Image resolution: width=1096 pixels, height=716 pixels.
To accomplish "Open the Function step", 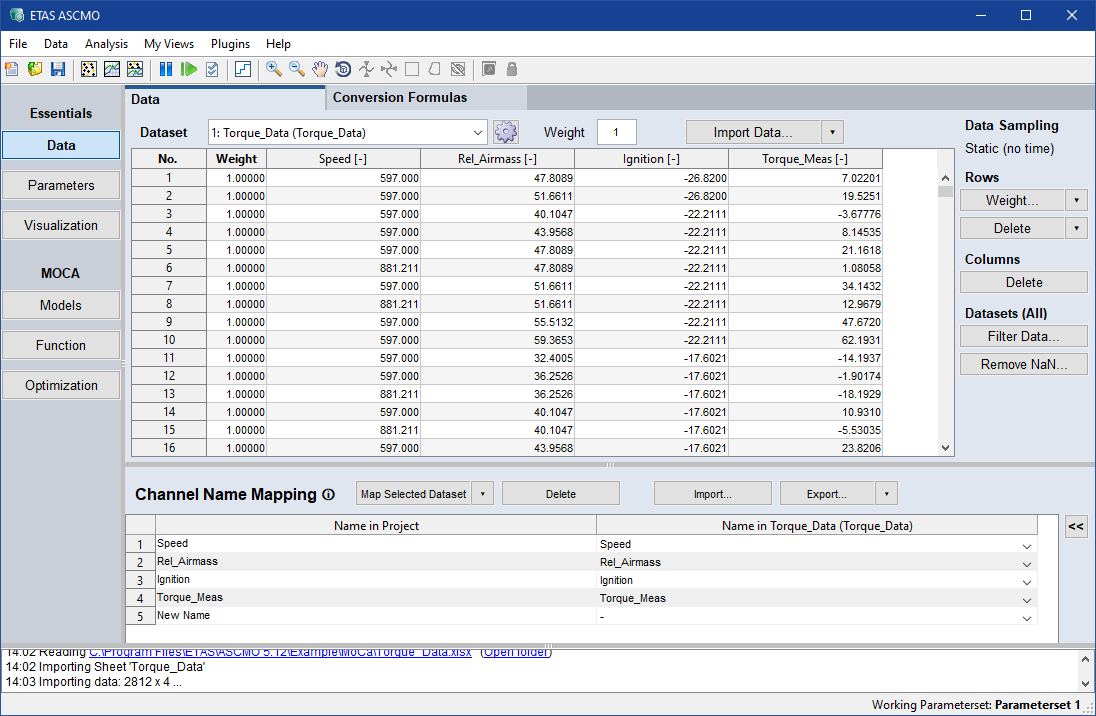I will pos(61,345).
